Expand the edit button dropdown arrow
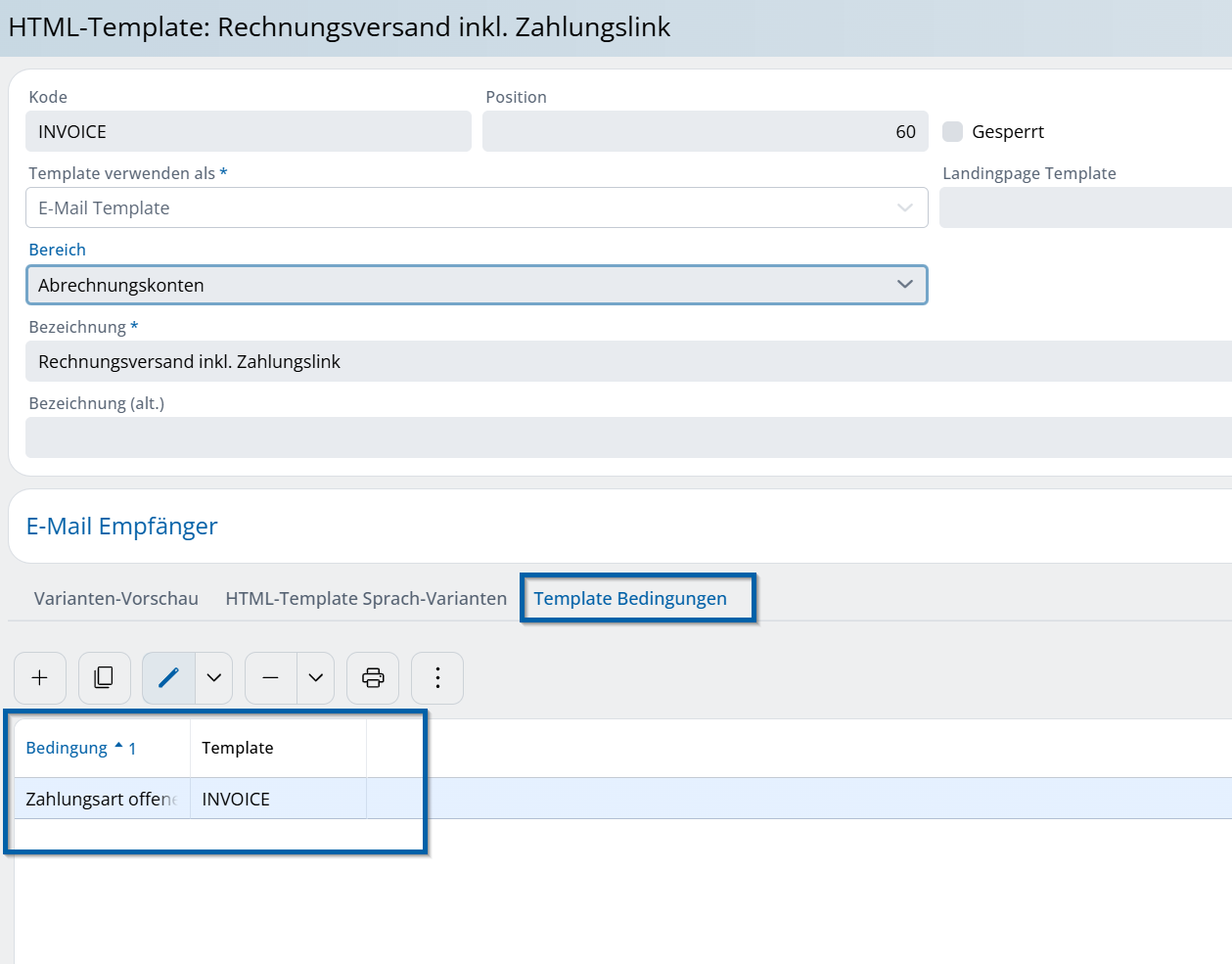Viewport: 1232px width, 964px height. pyautogui.click(x=214, y=678)
